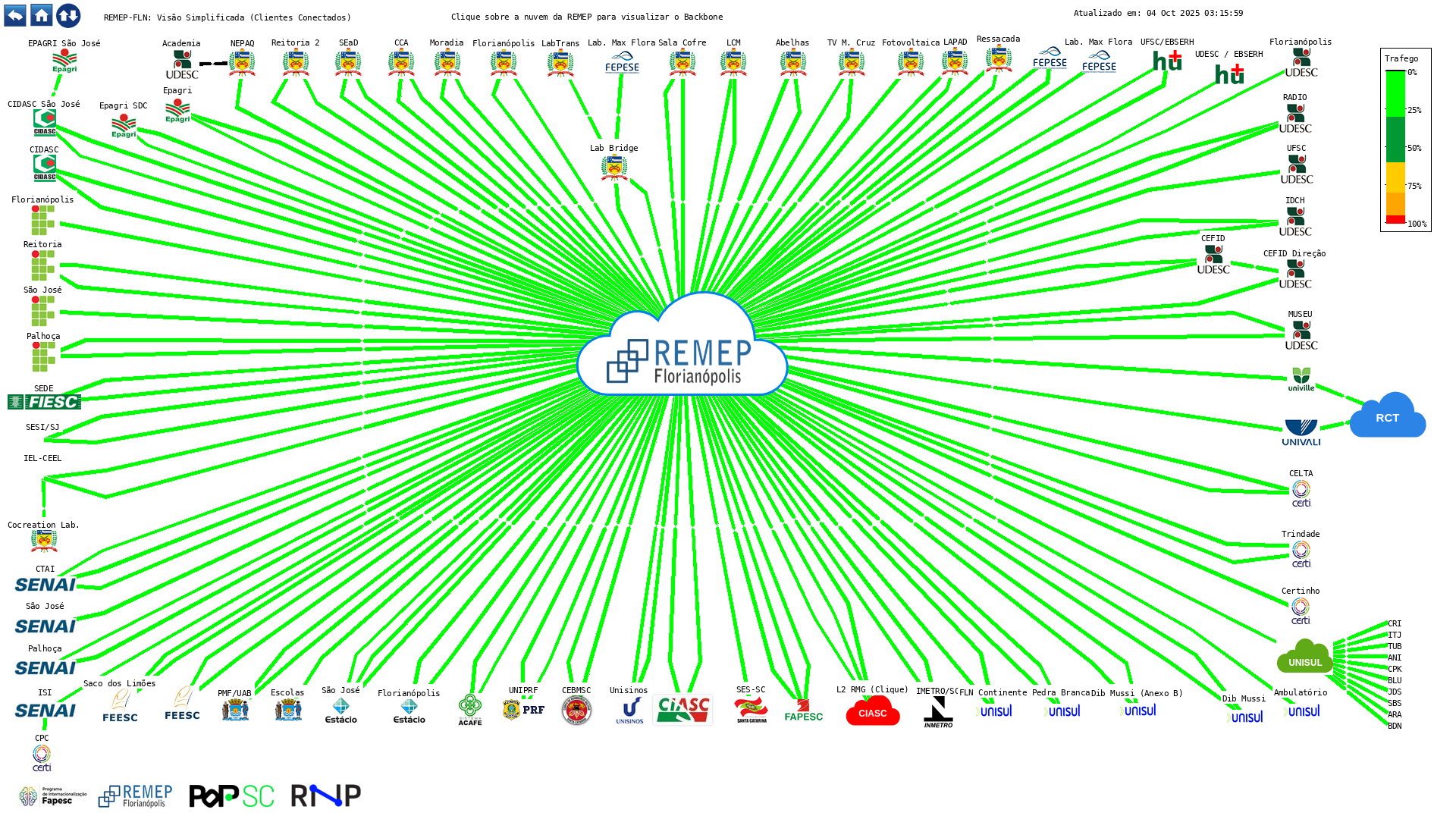Screen dimensions: 1456x819
Task: Click the back arrow navigation icon
Action: 15,15
